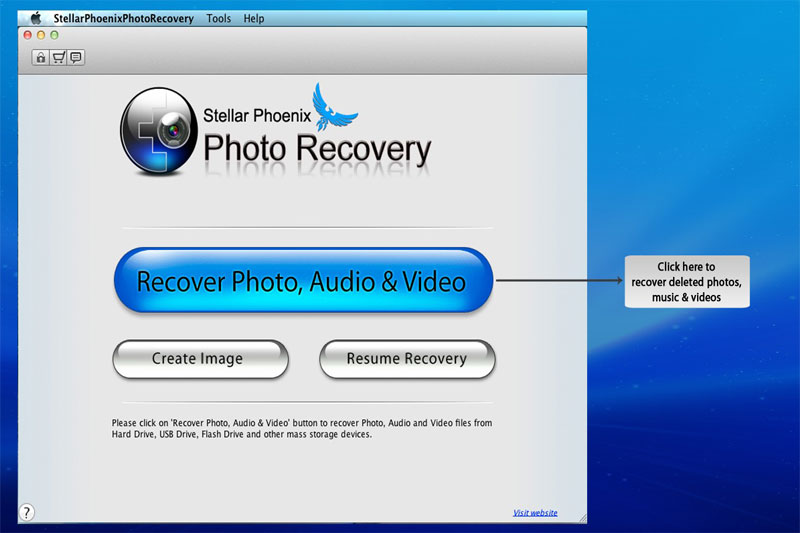Click the Recover Photo, Audio & Video button
The height and width of the screenshot is (533, 800).
coord(303,281)
